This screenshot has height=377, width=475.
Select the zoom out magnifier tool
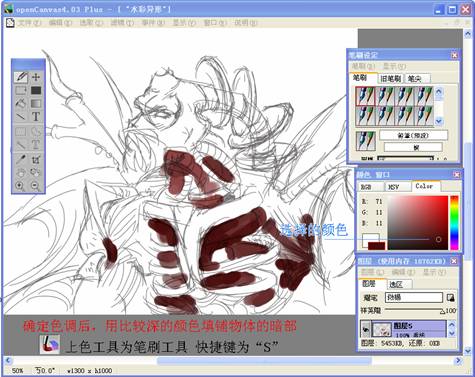pos(36,186)
